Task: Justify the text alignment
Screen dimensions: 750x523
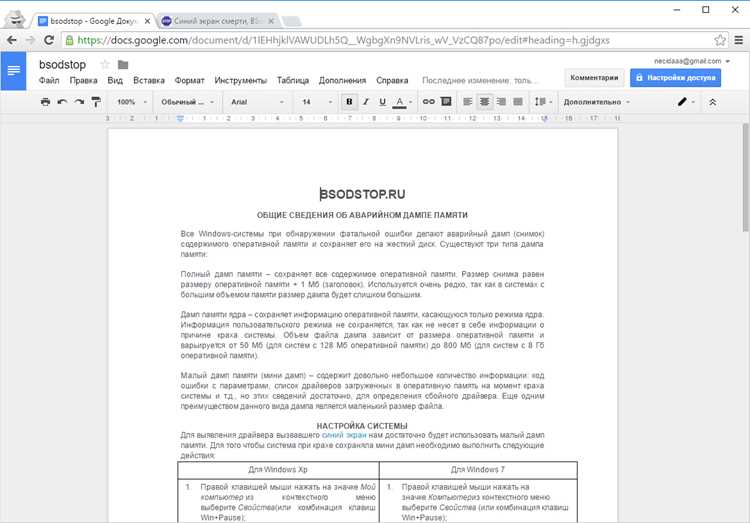Action: (x=518, y=101)
